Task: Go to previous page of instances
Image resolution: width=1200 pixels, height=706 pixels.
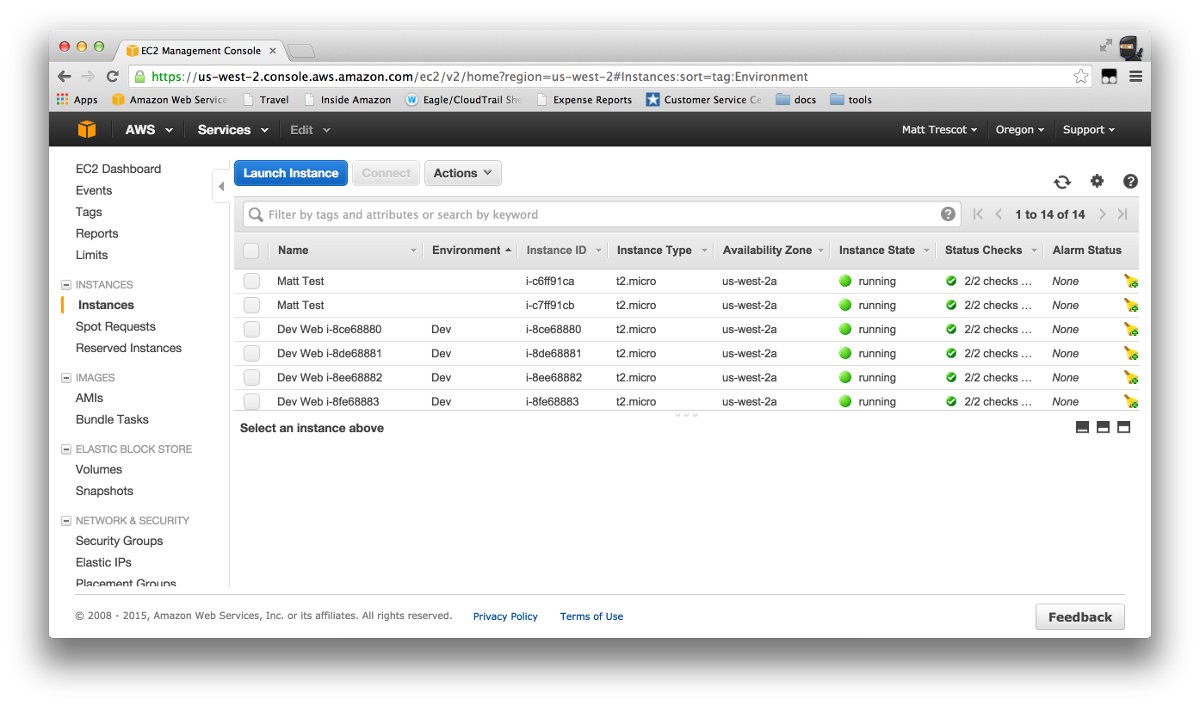Action: pos(998,214)
